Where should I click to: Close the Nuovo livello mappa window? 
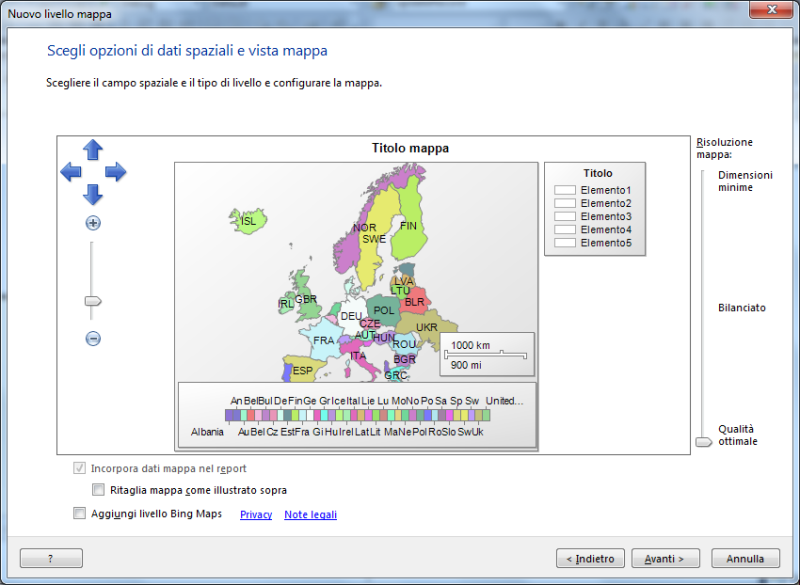click(x=772, y=9)
